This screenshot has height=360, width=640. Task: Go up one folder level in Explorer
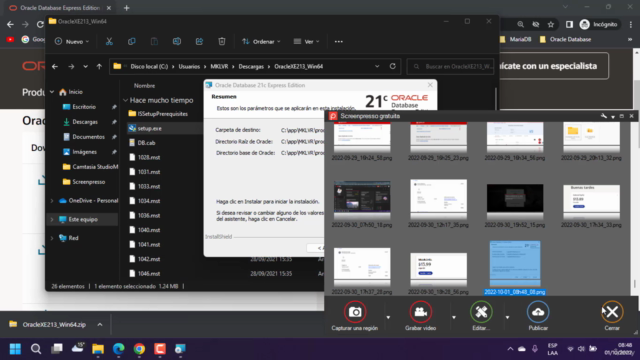point(99,66)
